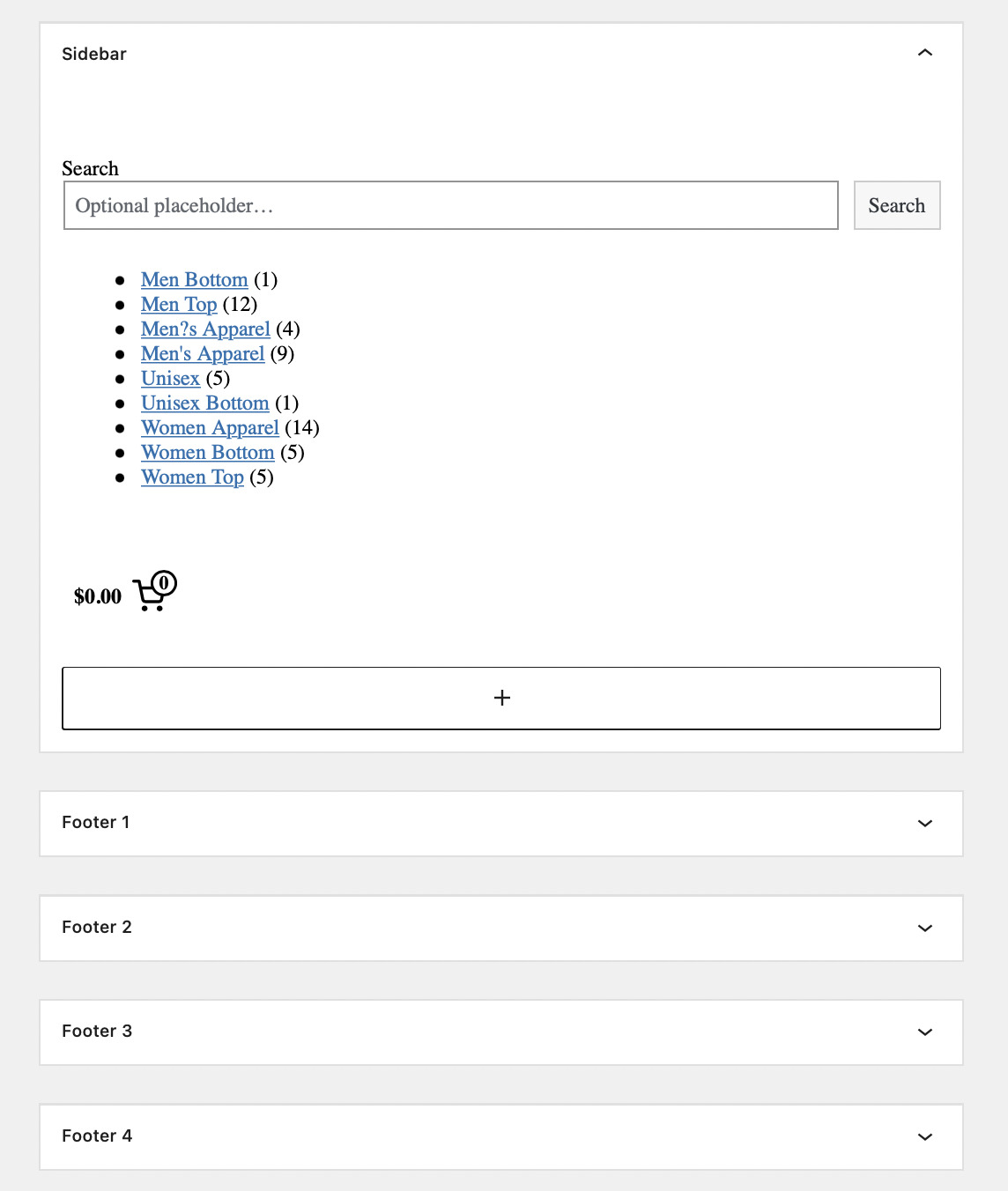Open the Unisex Bottom category link
This screenshot has width=1008, height=1191.
coord(205,403)
